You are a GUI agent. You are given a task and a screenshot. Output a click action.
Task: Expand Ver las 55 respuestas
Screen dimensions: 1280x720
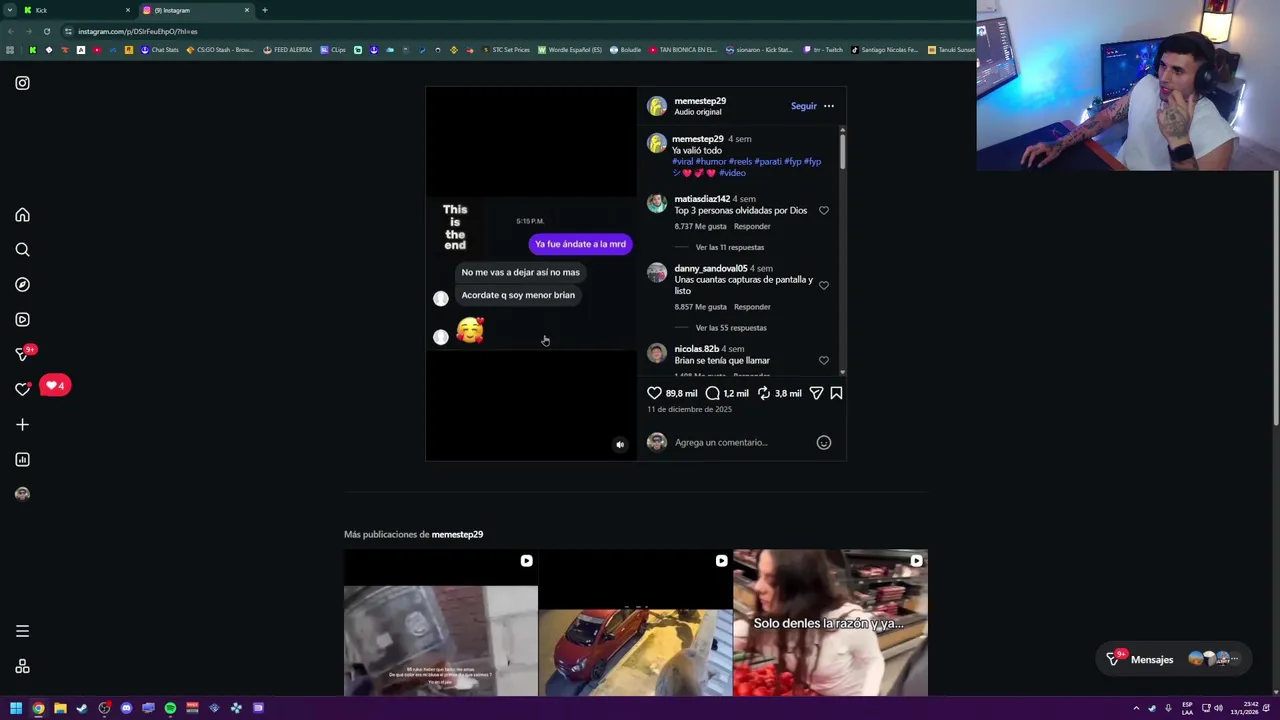(731, 328)
